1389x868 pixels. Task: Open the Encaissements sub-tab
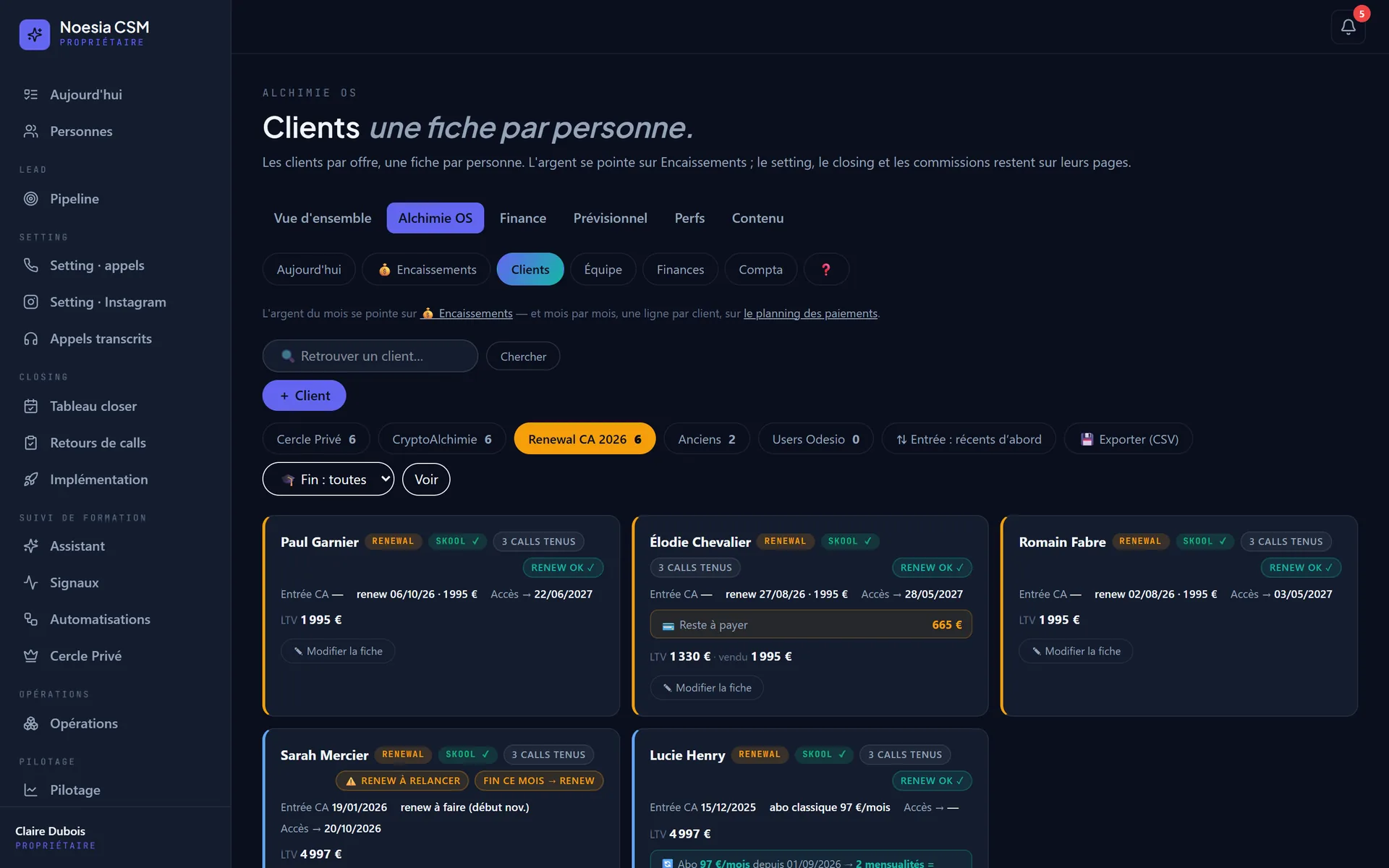pyautogui.click(x=428, y=269)
